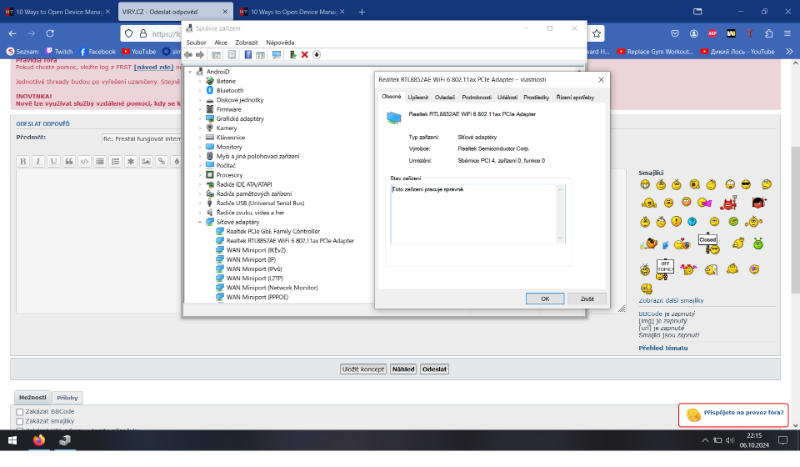800x467 pixels.
Task: Open the Windows notification center
Action: point(783,440)
